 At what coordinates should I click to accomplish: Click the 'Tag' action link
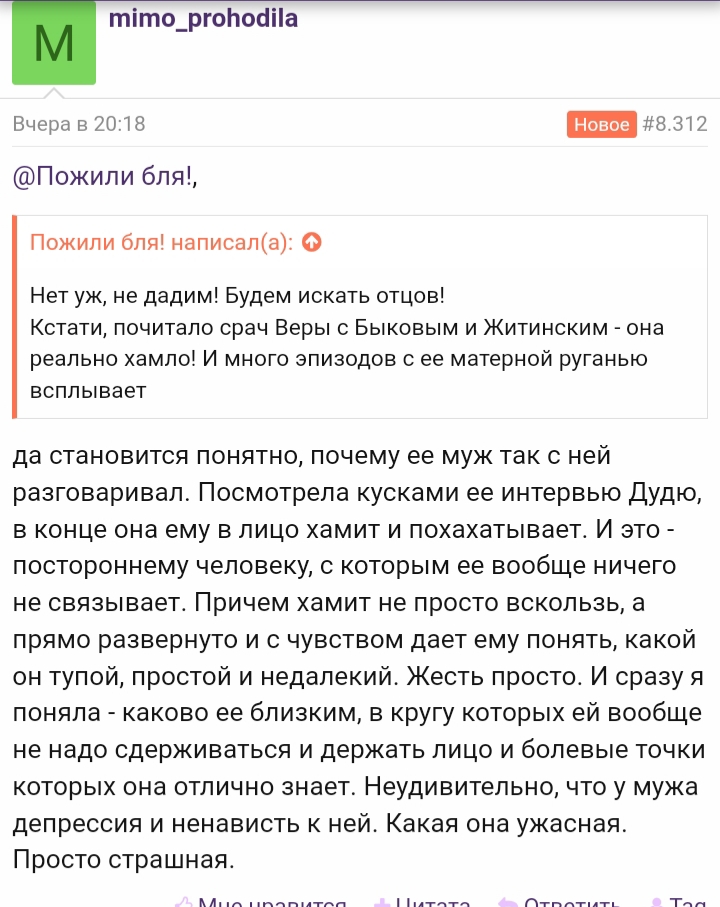pos(688,902)
